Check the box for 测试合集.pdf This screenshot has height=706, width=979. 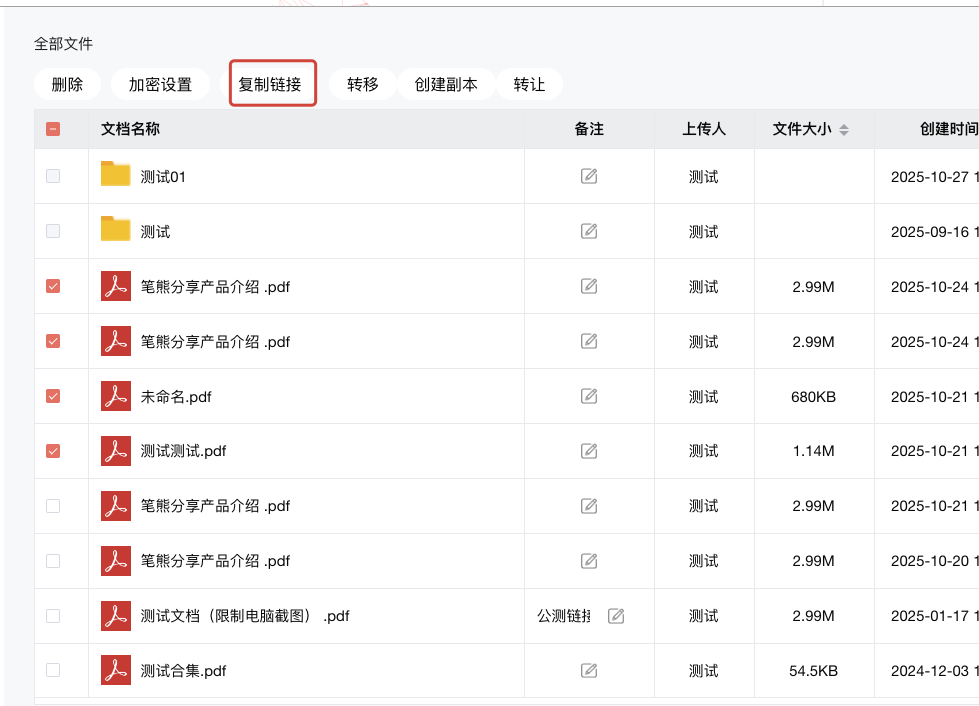click(x=53, y=670)
